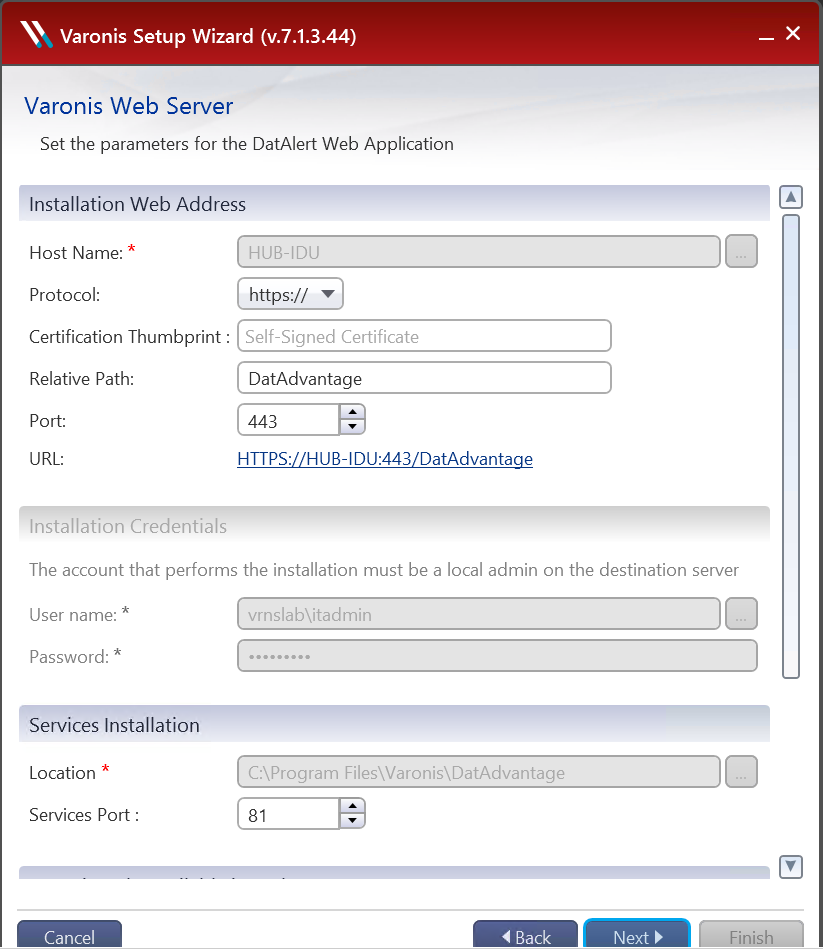The image size is (823, 949).
Task: Click the Password field
Action: click(497, 656)
